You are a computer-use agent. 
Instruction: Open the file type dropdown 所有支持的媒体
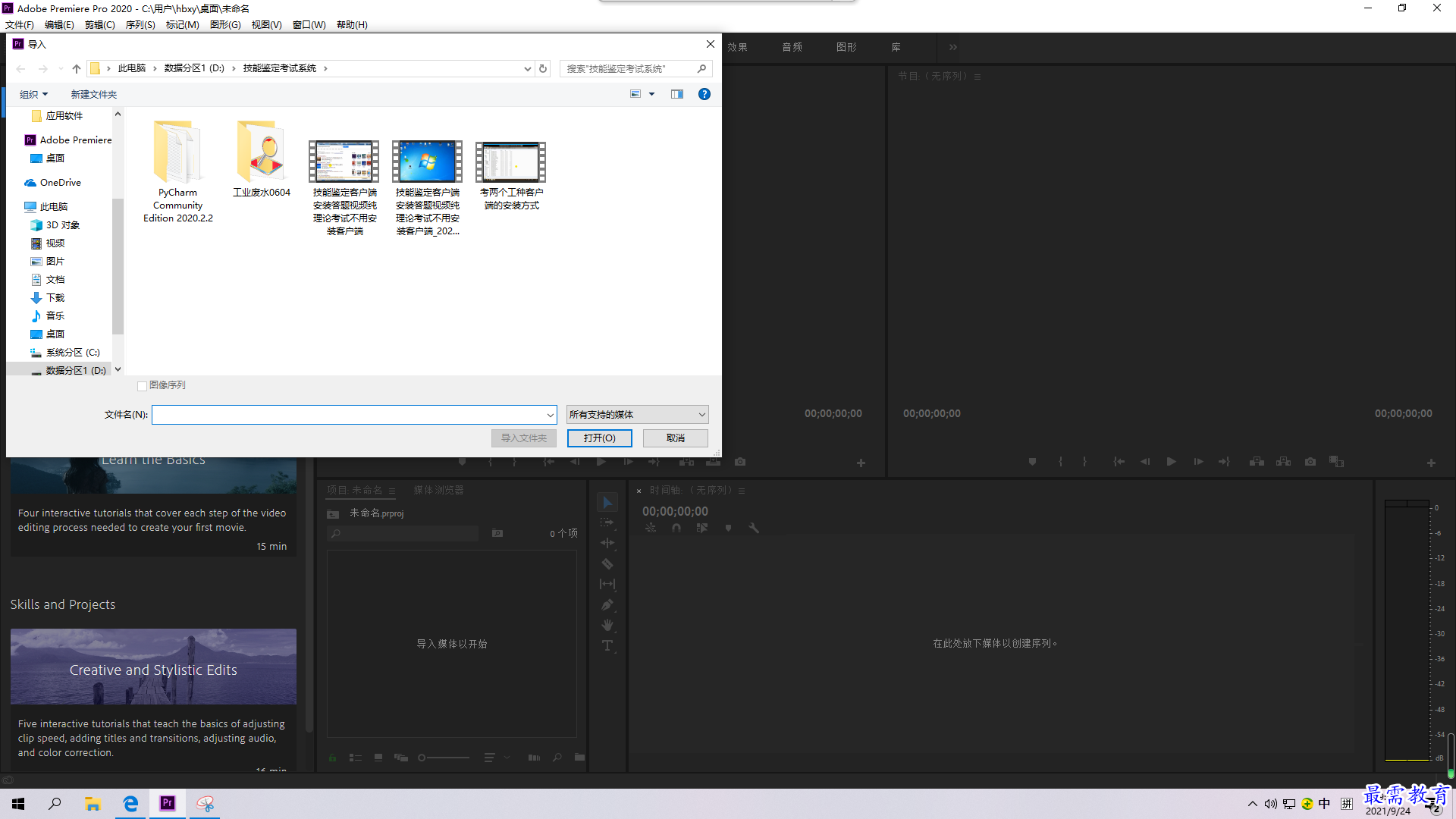637,415
